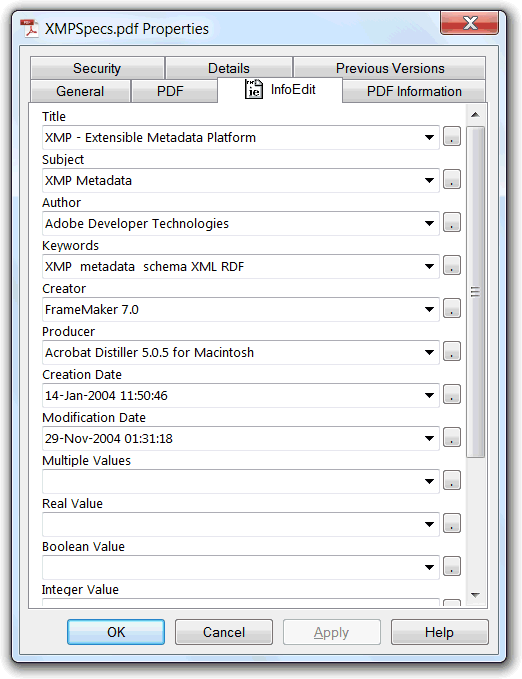Viewport: 522px width, 679px height.
Task: Click the vertical scrollbar thumb
Action: pos(475,292)
